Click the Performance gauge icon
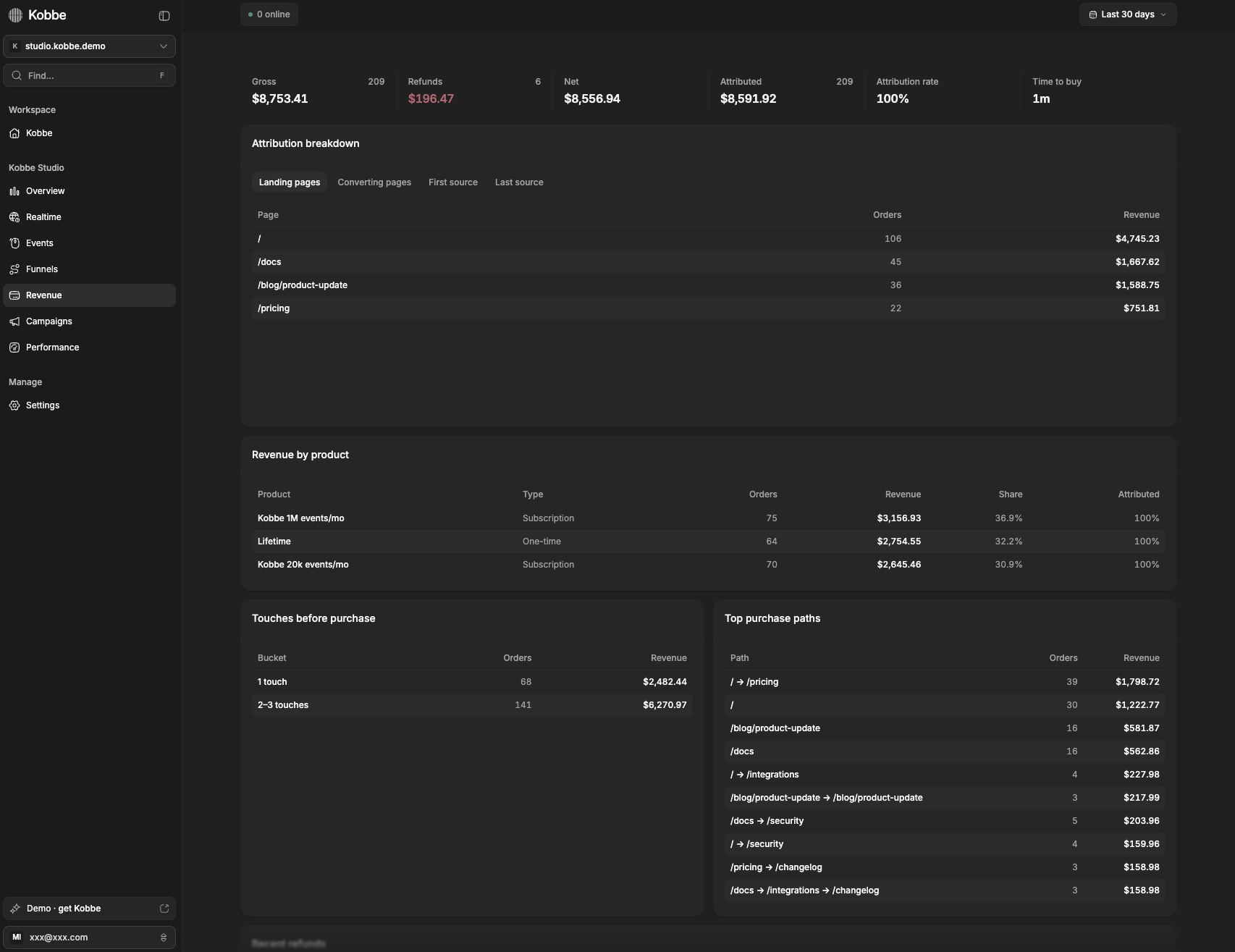This screenshot has width=1235, height=952. [x=14, y=347]
